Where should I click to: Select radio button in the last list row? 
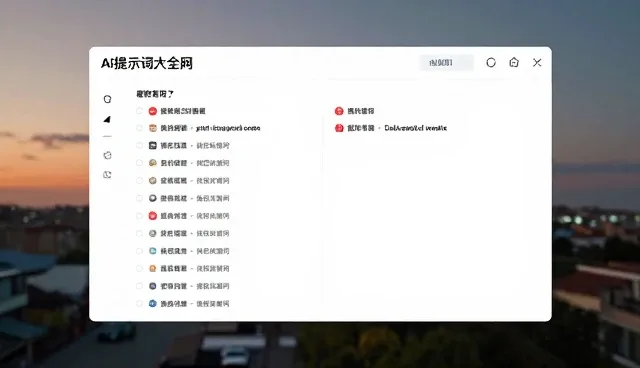pos(139,304)
